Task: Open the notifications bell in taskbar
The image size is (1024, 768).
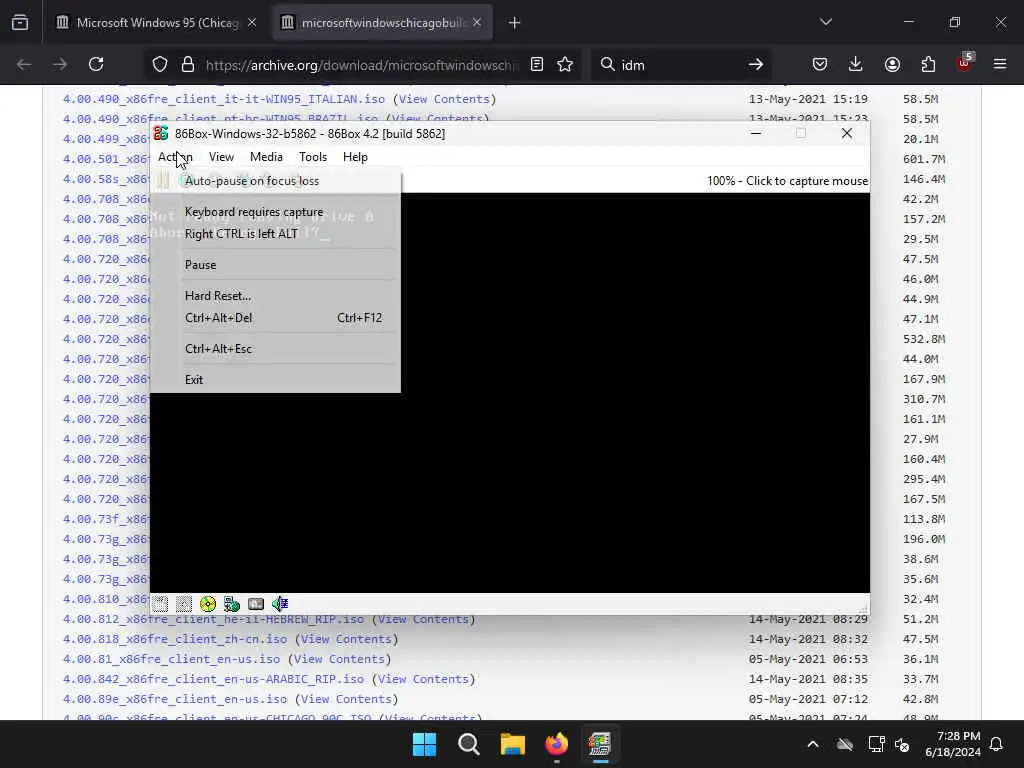Action: 997,744
